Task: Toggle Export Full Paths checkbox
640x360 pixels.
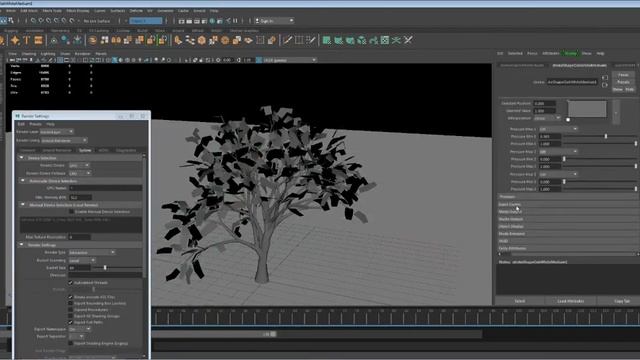Action: pos(71,322)
